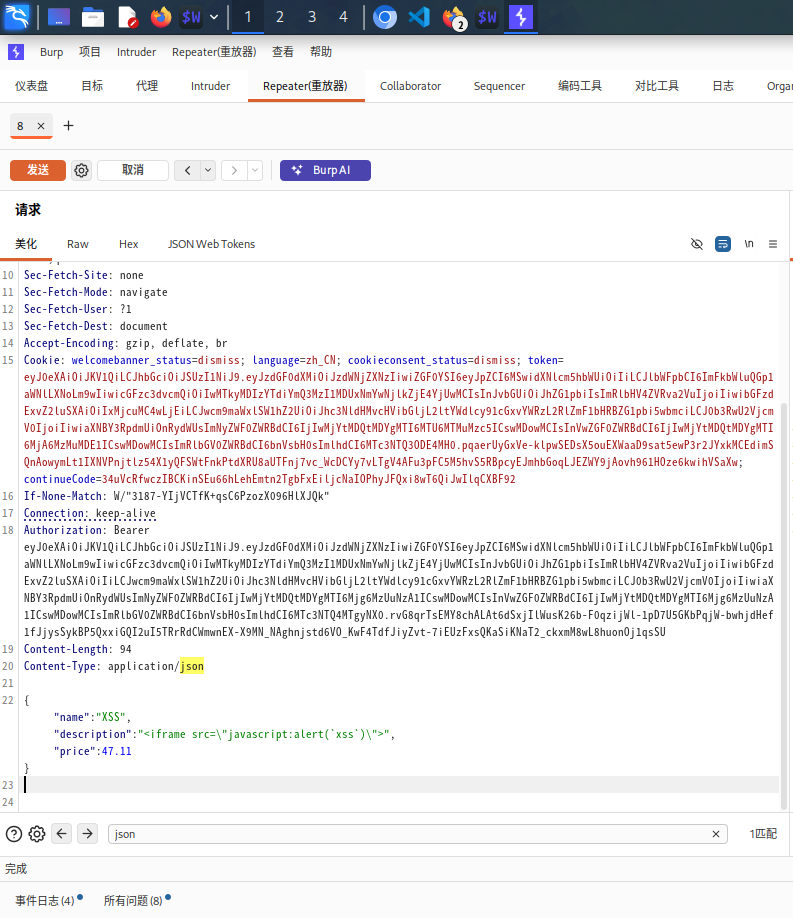Switch to workspace 4
This screenshot has width=793, height=918.
(343, 17)
